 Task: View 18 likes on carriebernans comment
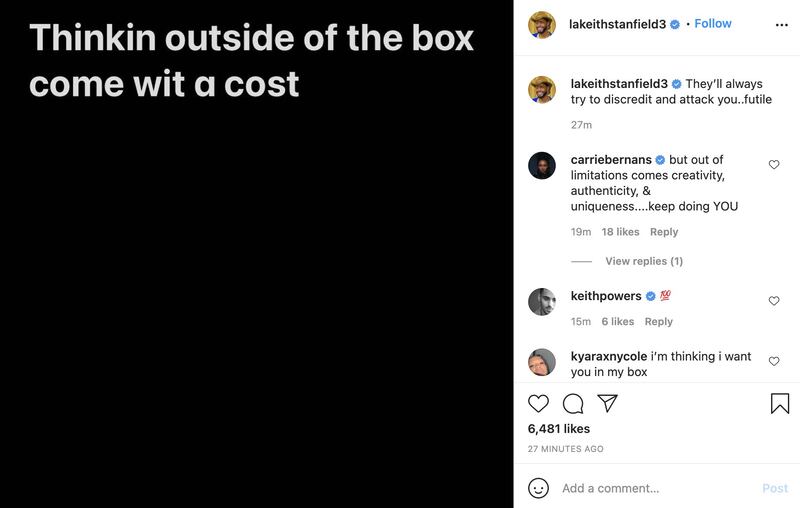tap(620, 232)
